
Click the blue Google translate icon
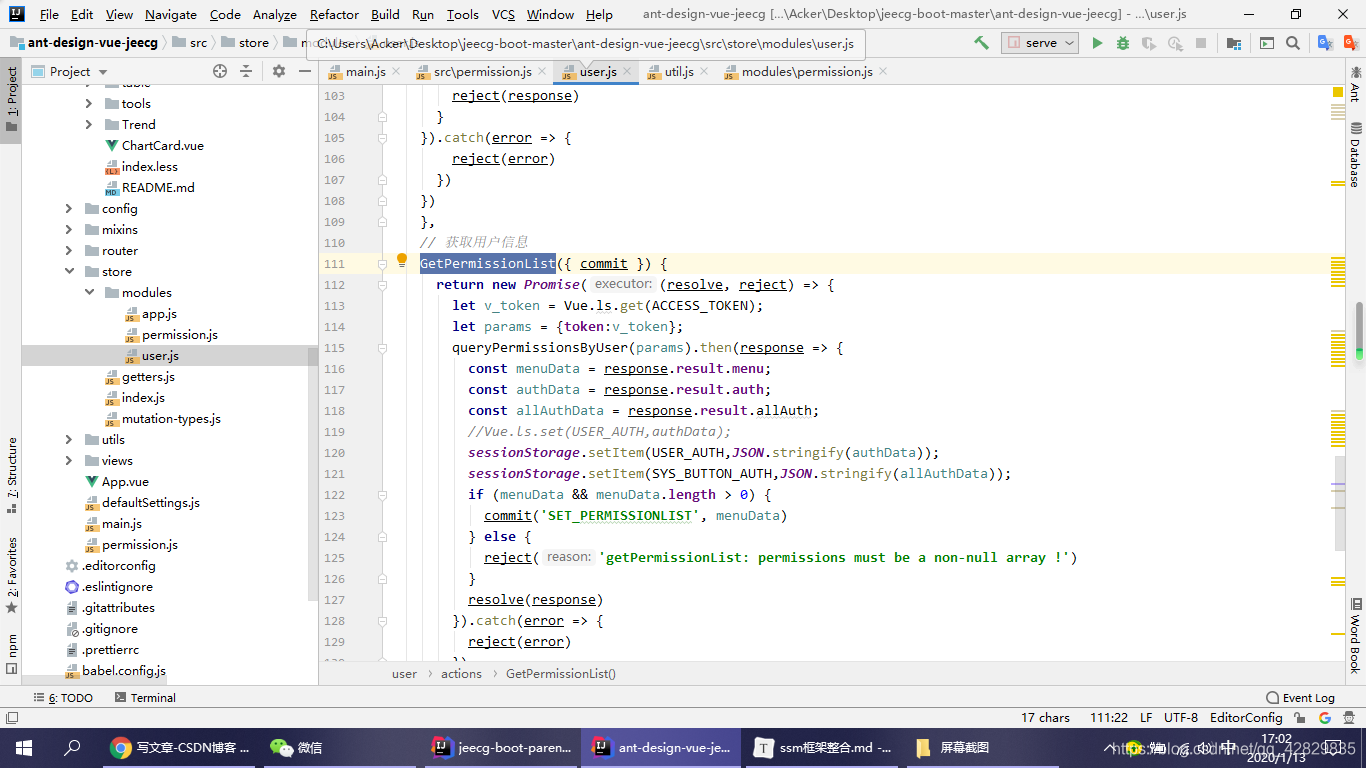1325,43
